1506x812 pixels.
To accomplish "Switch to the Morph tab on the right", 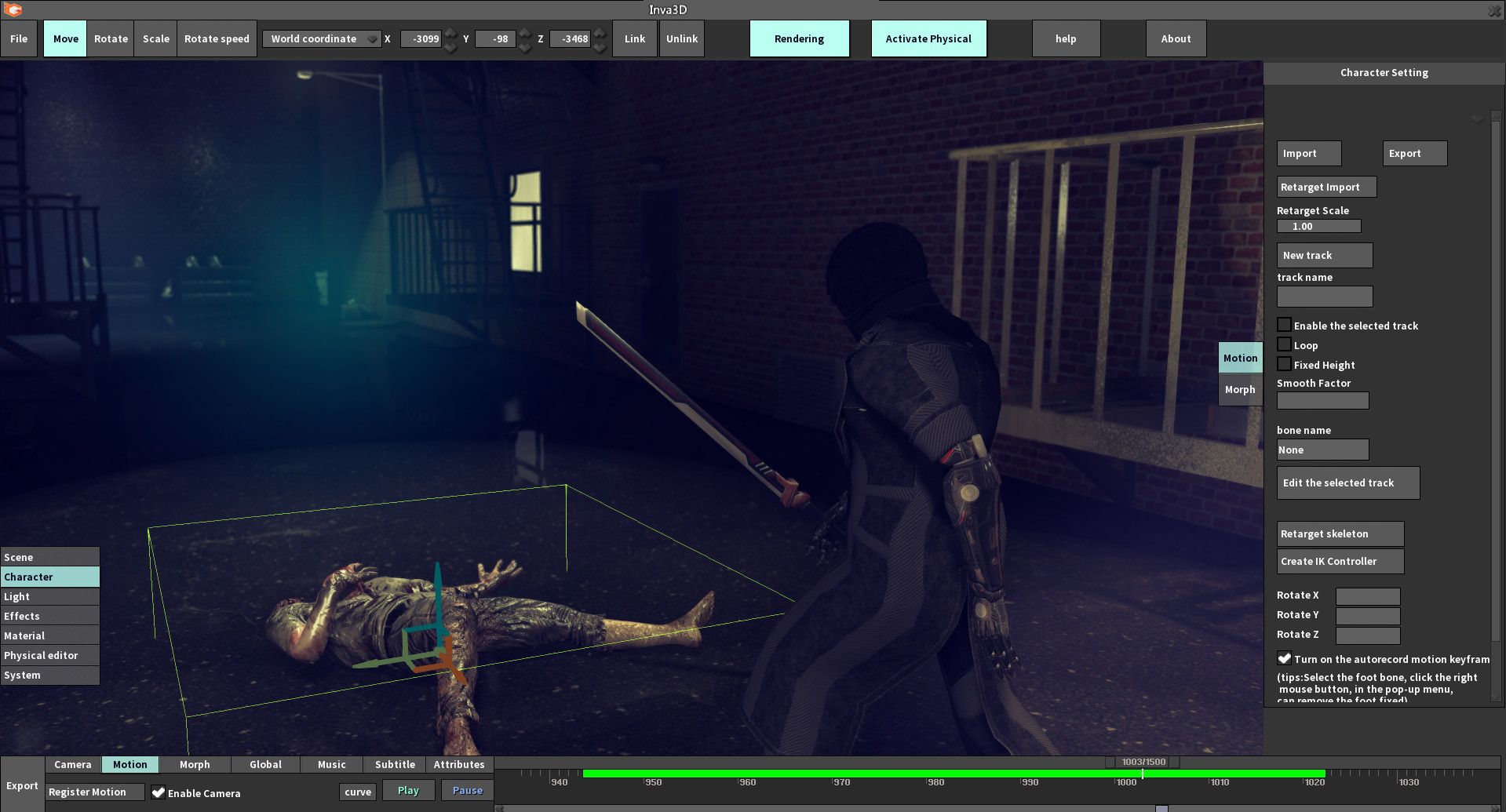I will click(1240, 389).
